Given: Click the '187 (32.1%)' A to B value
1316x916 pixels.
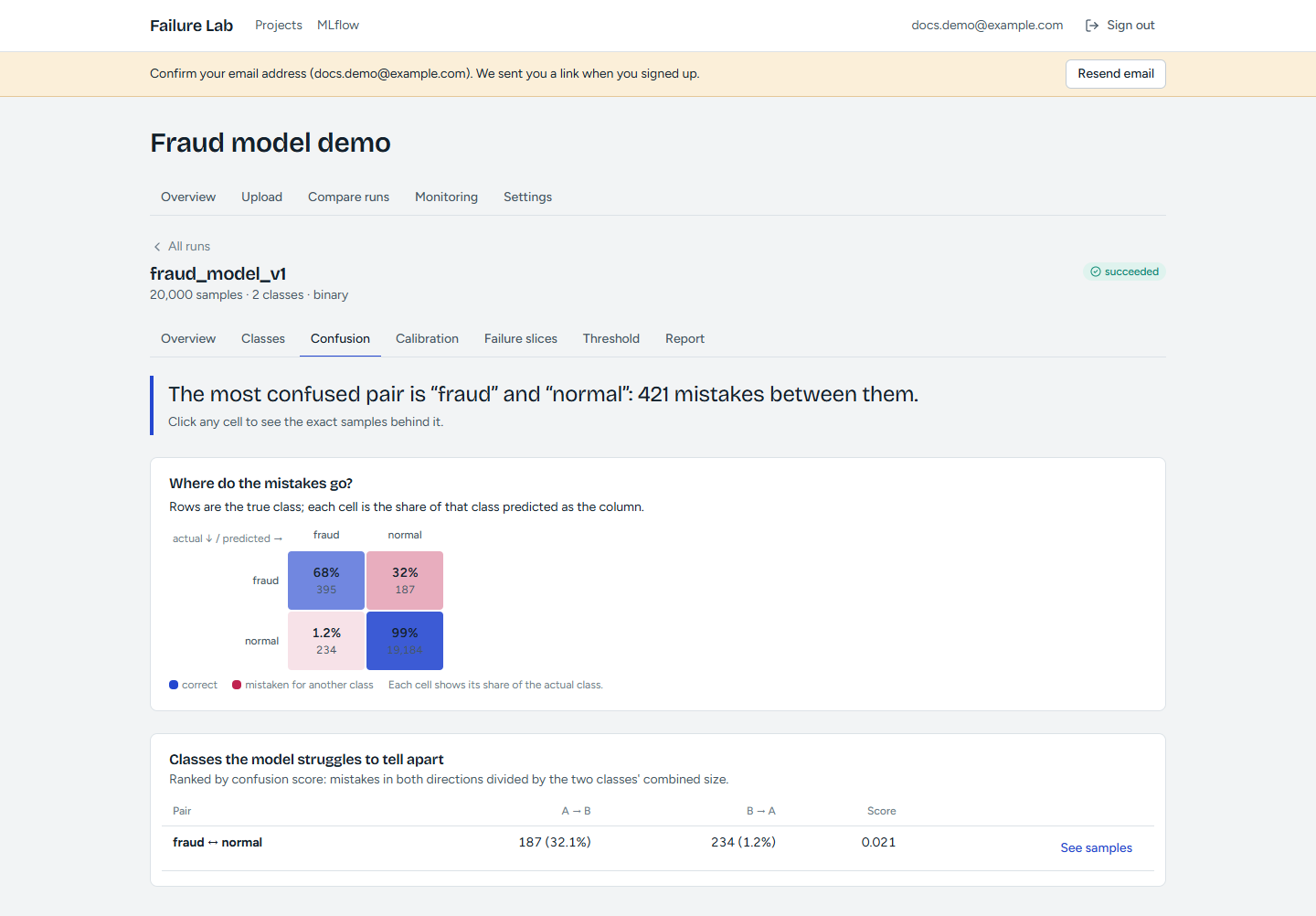Looking at the screenshot, I should (x=555, y=843).
